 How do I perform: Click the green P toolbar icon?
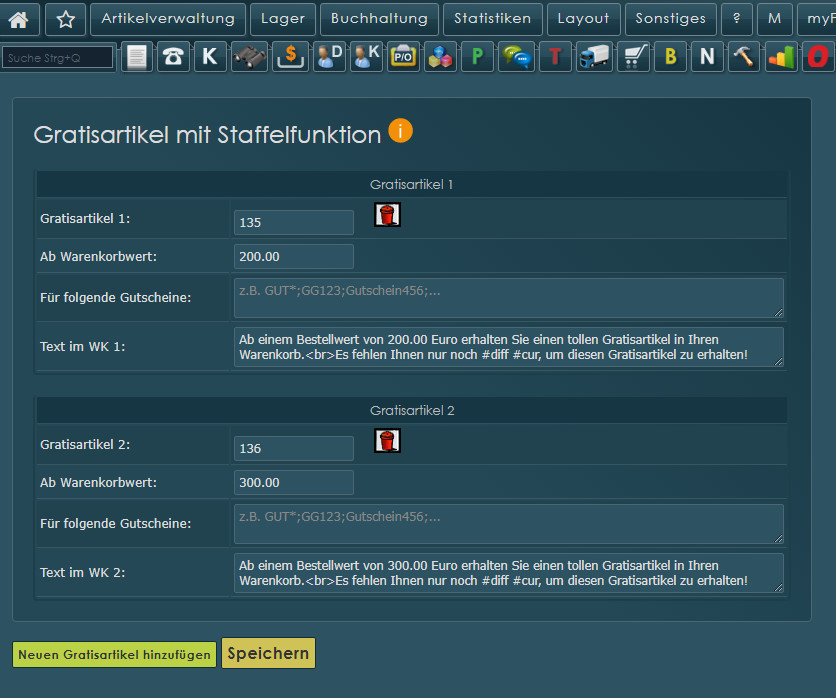click(x=477, y=57)
